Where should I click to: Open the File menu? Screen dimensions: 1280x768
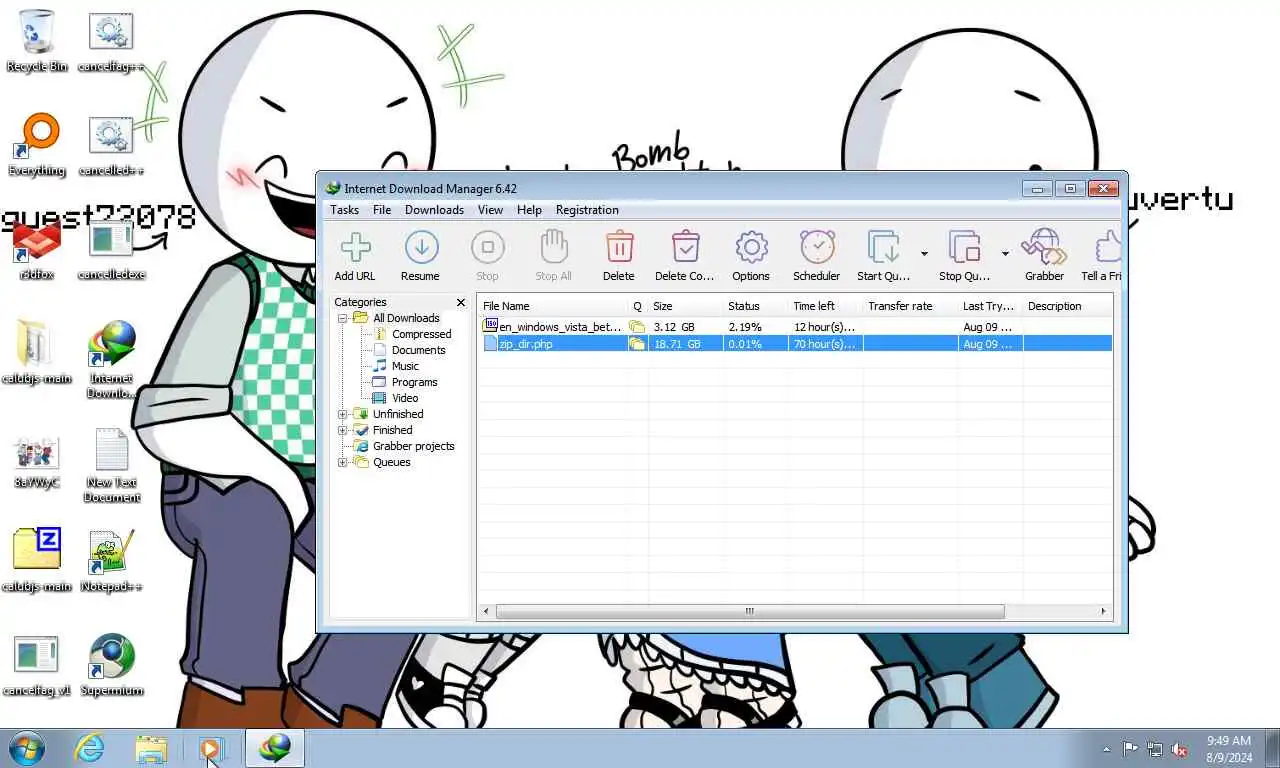(x=382, y=210)
